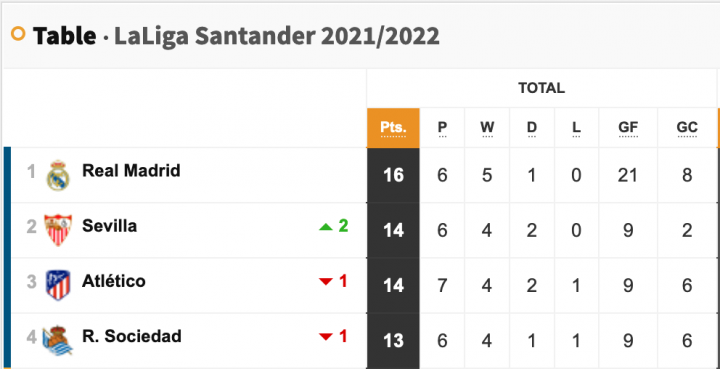Click the GF goals for header
Viewport: 720px width, 369px height.
(x=628, y=128)
